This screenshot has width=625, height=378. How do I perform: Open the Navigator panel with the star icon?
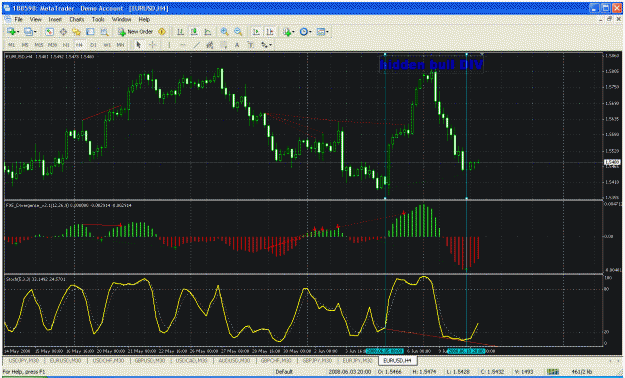click(x=77, y=32)
